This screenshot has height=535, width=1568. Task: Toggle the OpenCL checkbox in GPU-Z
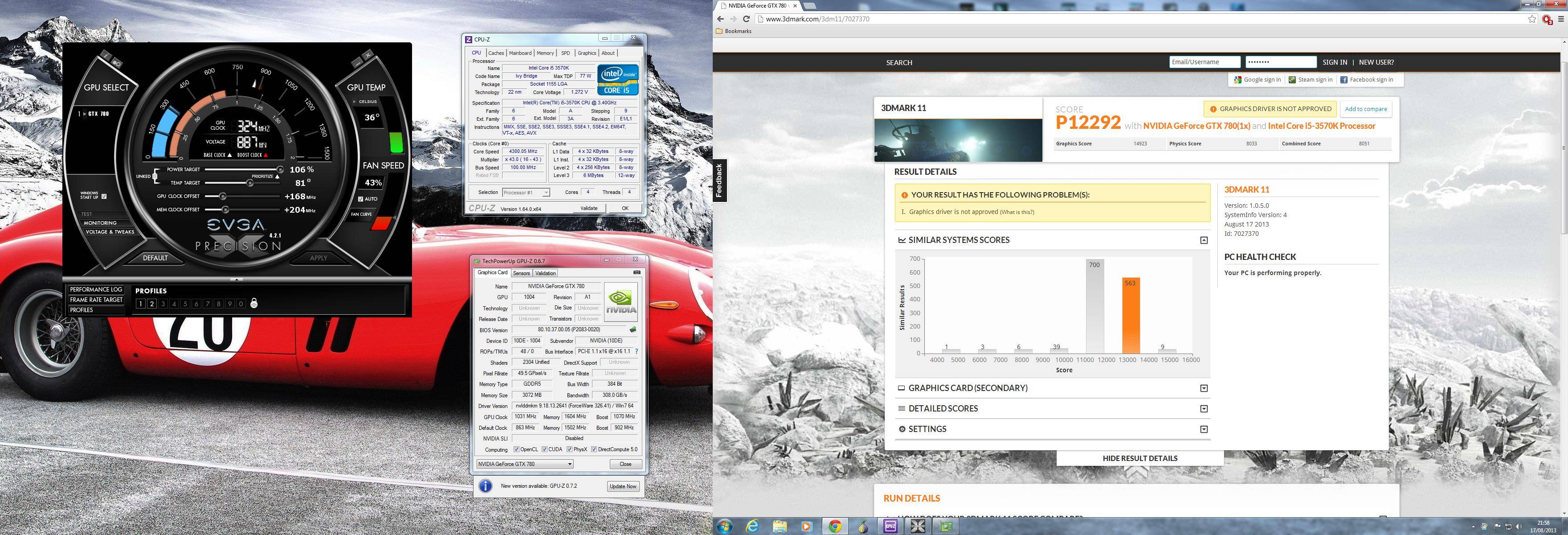516,450
